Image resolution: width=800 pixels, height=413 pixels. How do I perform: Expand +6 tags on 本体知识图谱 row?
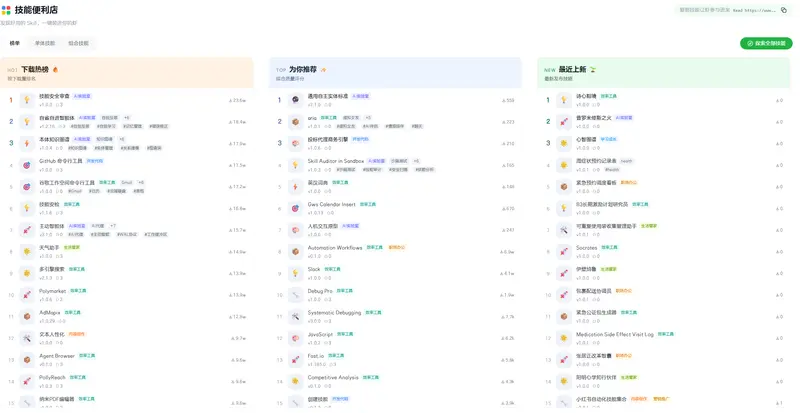(x=122, y=139)
